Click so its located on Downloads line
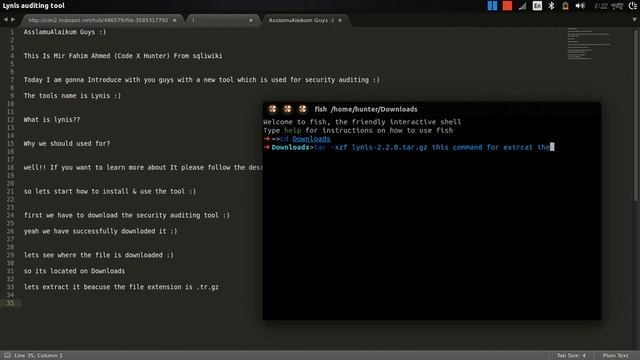 tap(74, 271)
